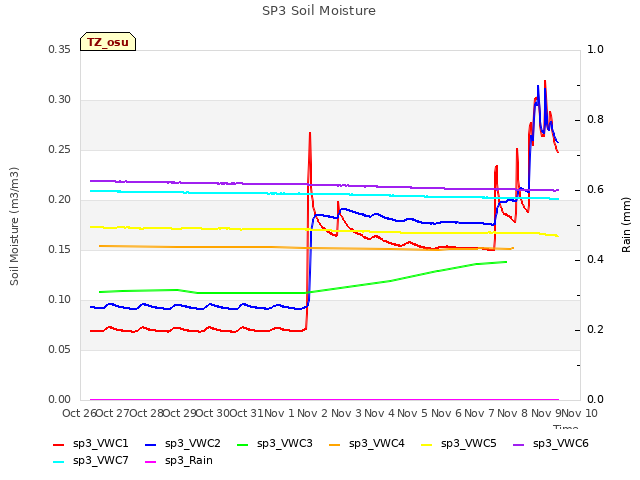Click the sp3_VWC3 legend label
The image size is (640, 480).
284,444
